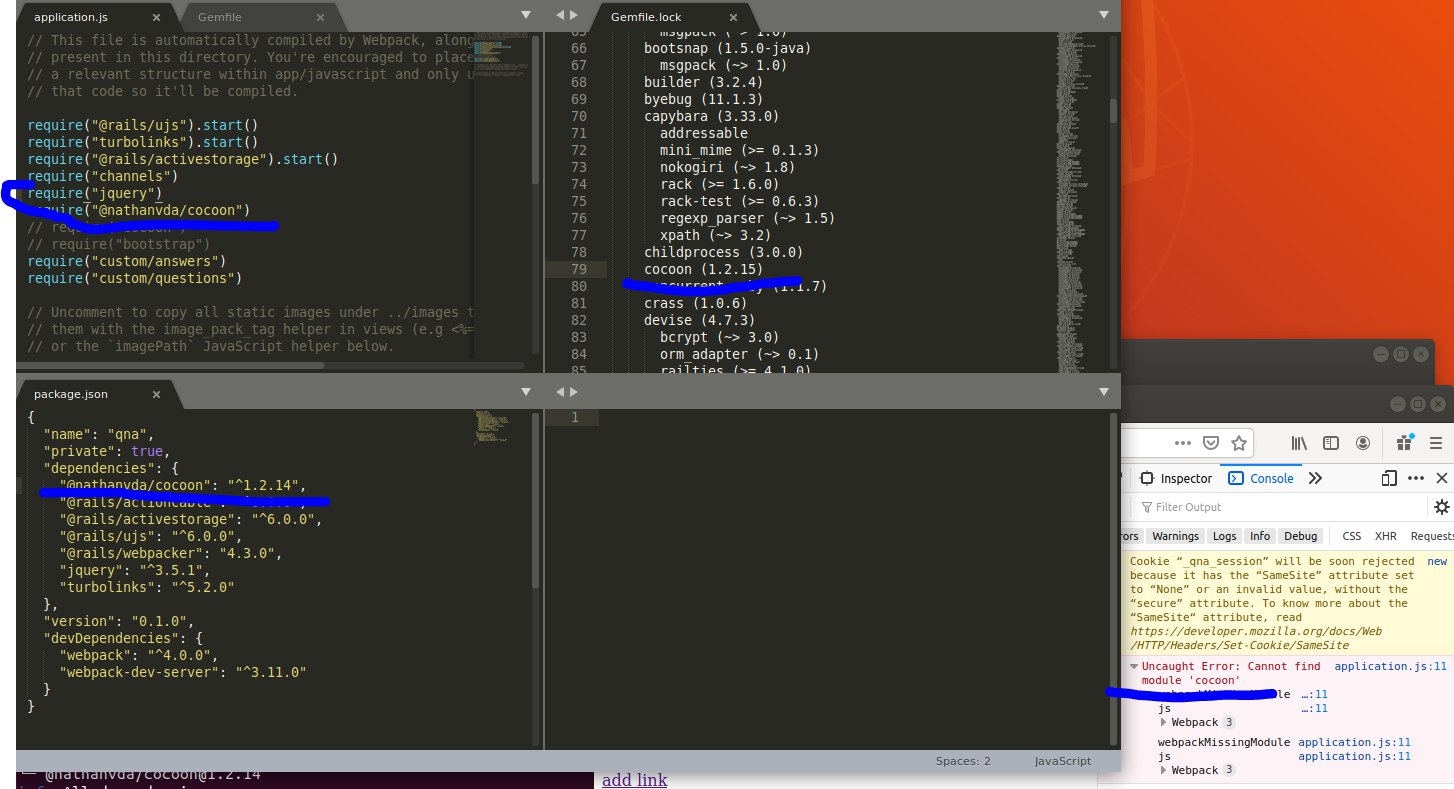Go to next tab arrow in Gemfile.lock pane
Viewport: 1454px width, 789px height.
[x=573, y=14]
